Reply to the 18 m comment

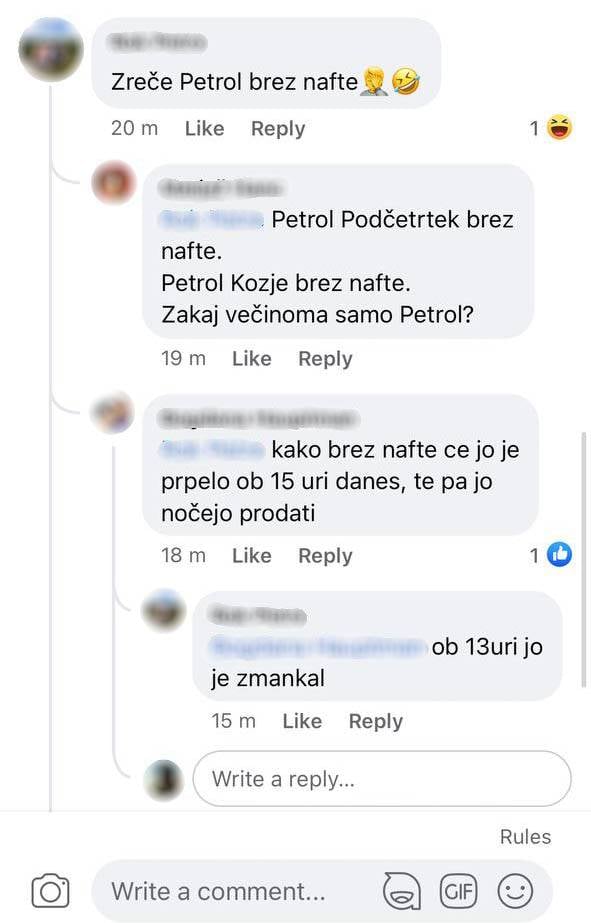click(x=325, y=556)
